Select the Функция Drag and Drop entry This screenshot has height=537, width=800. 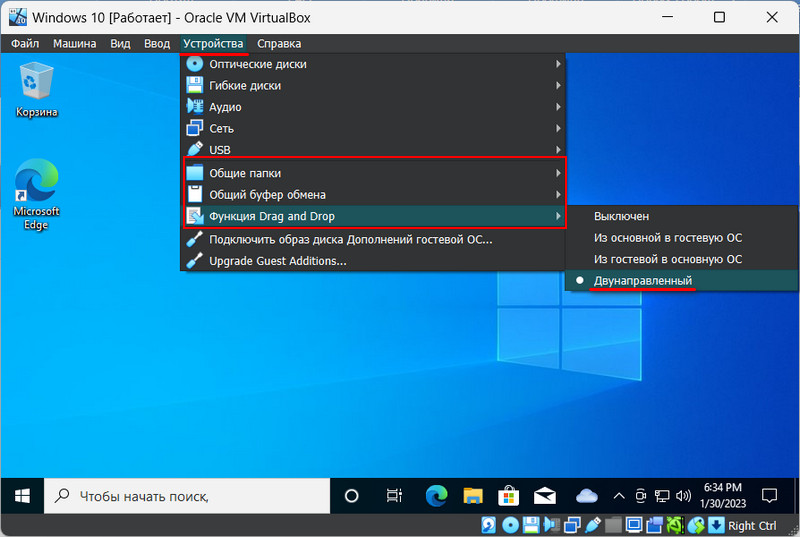[x=373, y=216]
